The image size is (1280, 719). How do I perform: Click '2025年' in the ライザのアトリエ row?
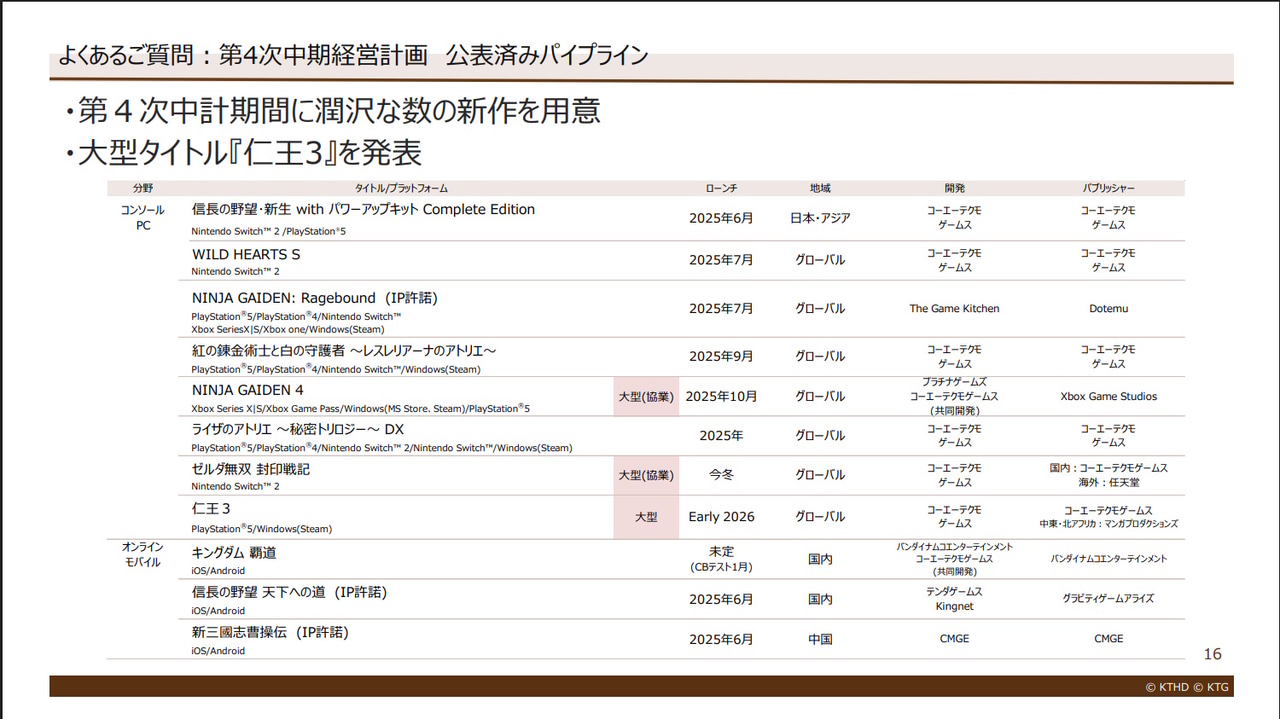point(721,436)
